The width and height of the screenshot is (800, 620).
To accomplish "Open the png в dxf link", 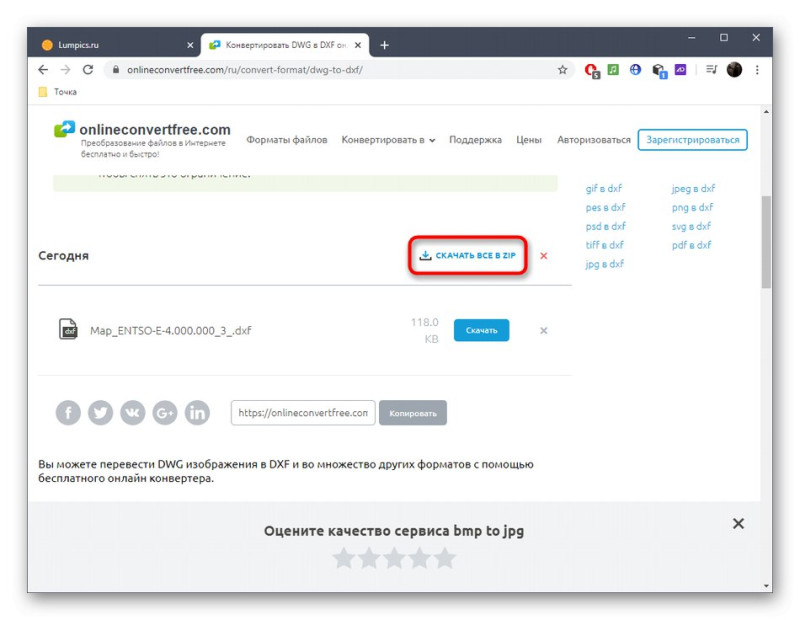I will [692, 207].
